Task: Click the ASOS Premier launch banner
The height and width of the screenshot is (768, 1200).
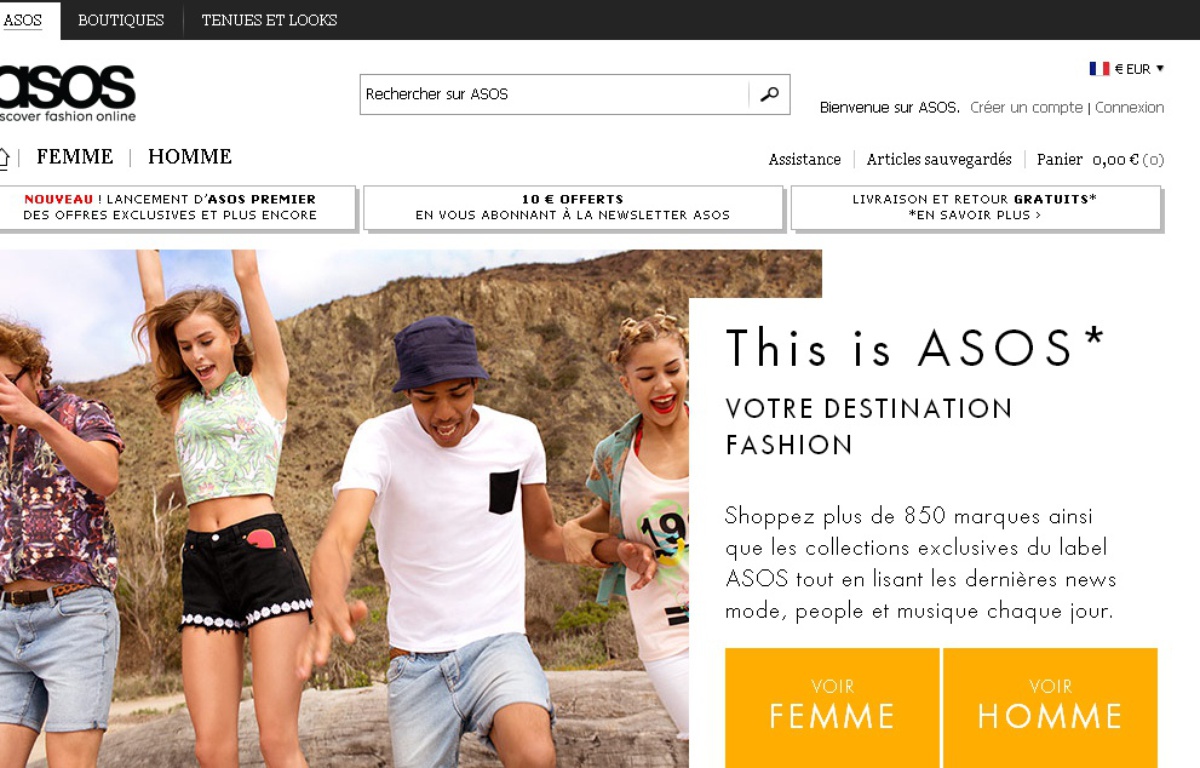Action: pos(176,207)
